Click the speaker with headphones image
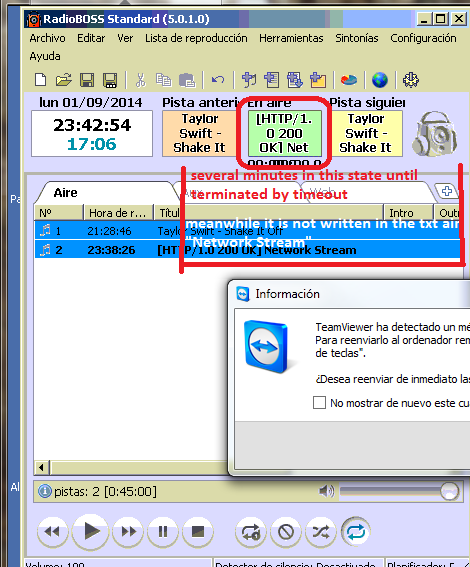The height and width of the screenshot is (567, 470). pos(434,134)
